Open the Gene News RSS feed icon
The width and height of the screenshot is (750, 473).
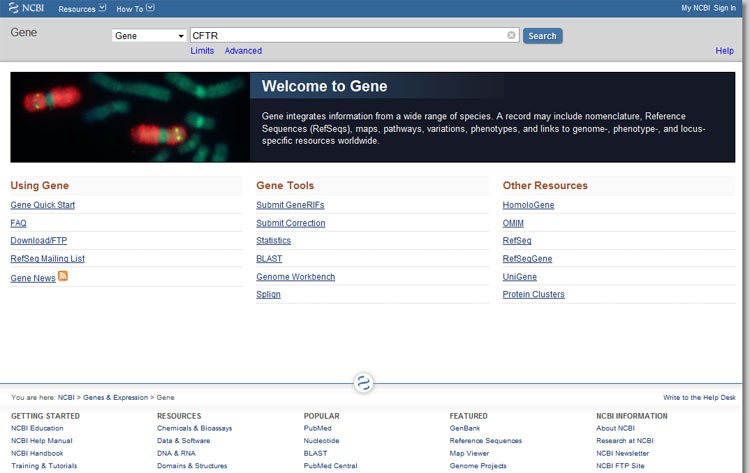[63, 276]
